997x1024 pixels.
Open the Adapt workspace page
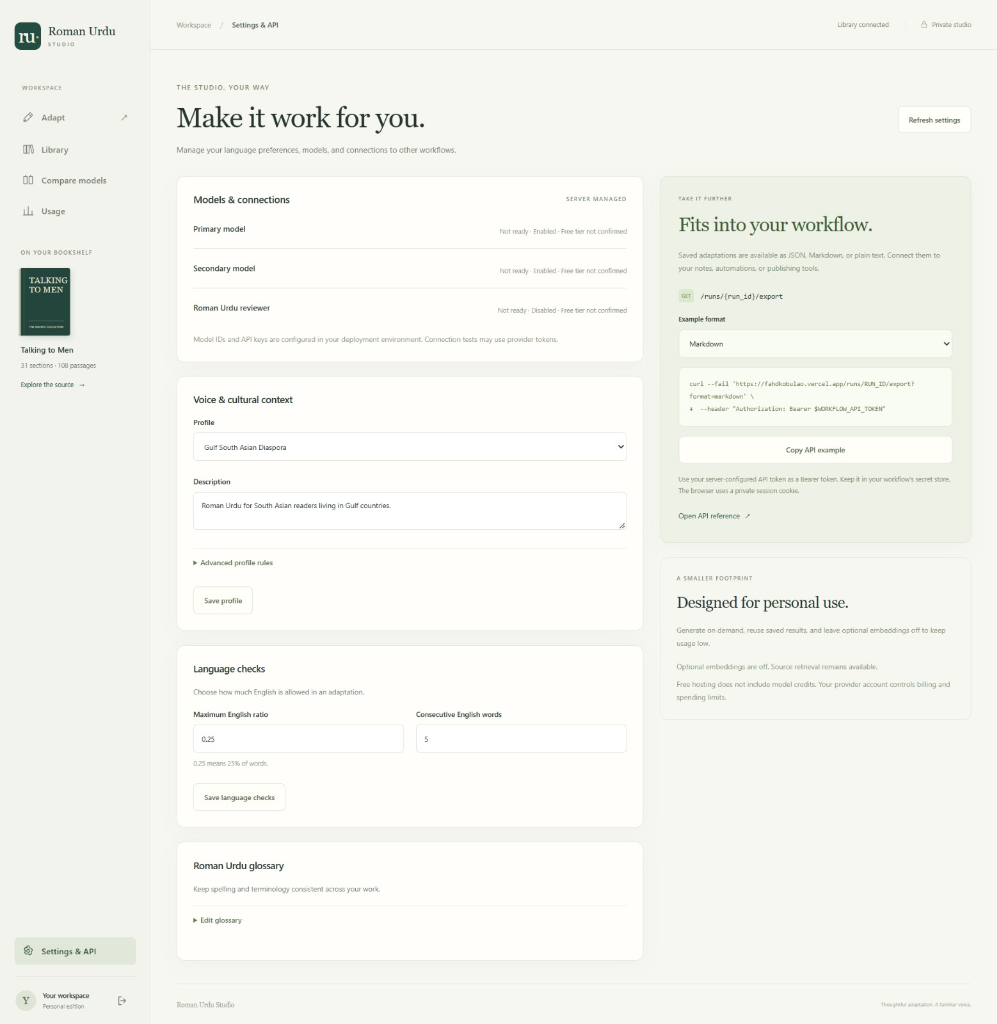pos(75,118)
